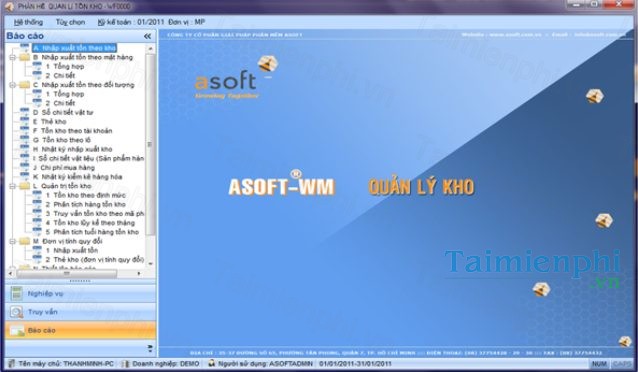The height and width of the screenshot is (372, 638).
Task: Click the tree vertical scrollbar up arrow
Action: (x=150, y=48)
